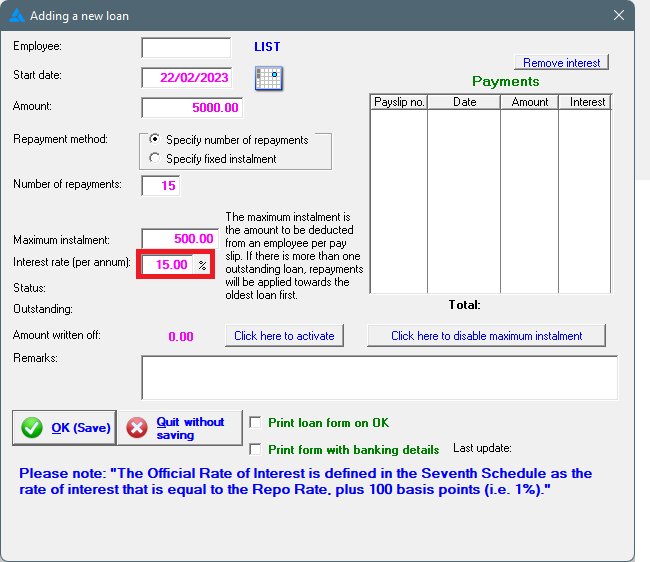650x562 pixels.
Task: Click the Total: label under payments table
Action: [464, 305]
